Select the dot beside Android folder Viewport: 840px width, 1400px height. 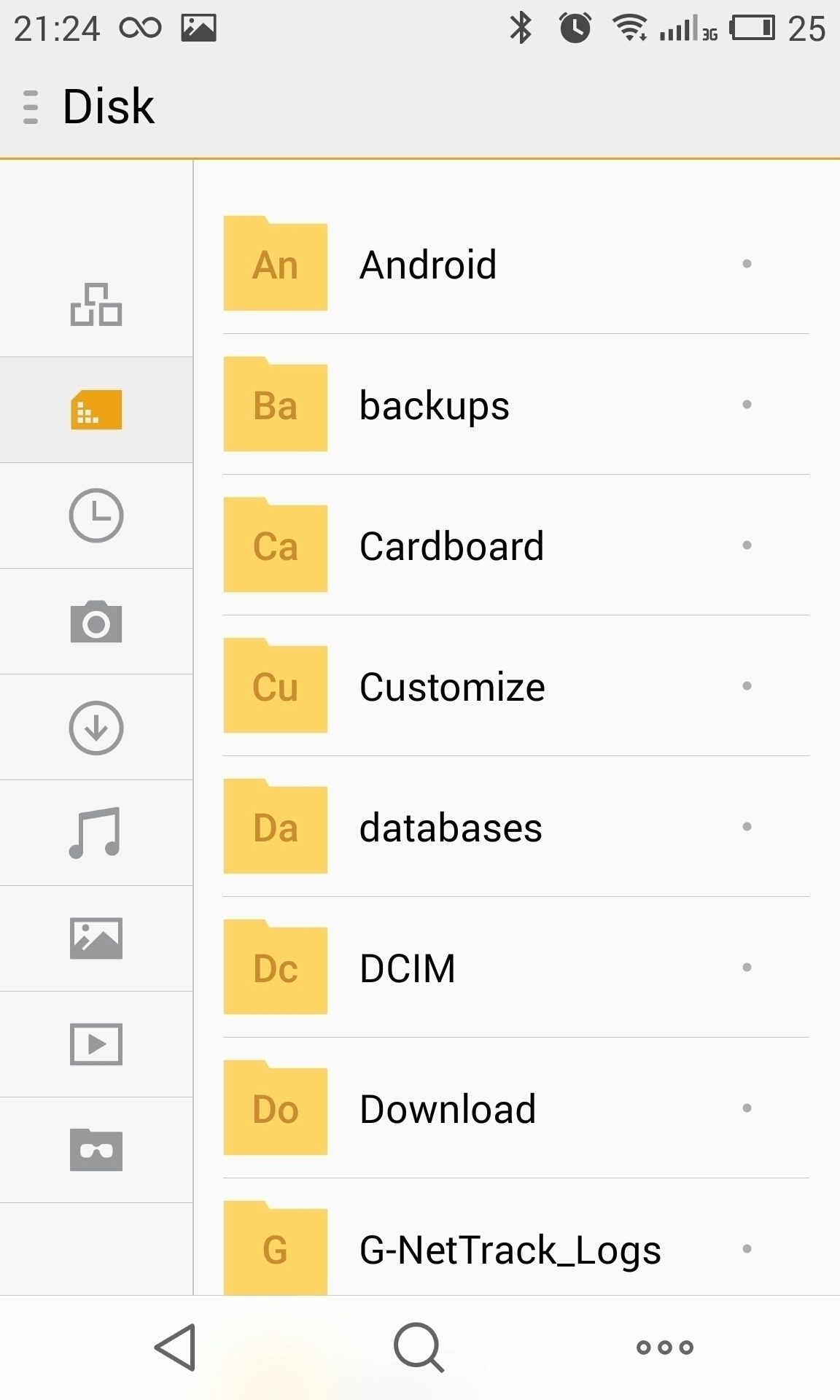747,264
